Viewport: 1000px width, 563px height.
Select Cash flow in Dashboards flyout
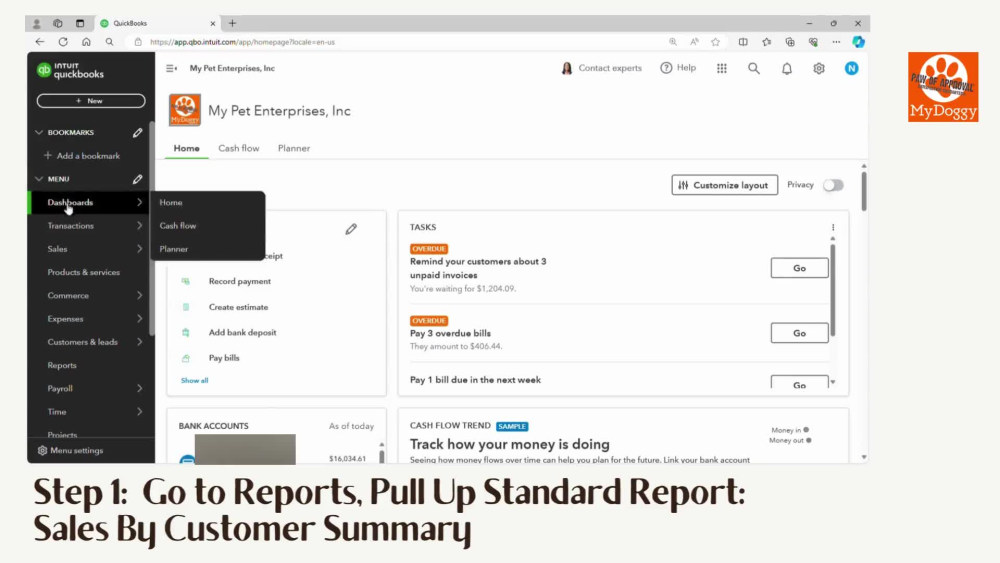pos(178,226)
